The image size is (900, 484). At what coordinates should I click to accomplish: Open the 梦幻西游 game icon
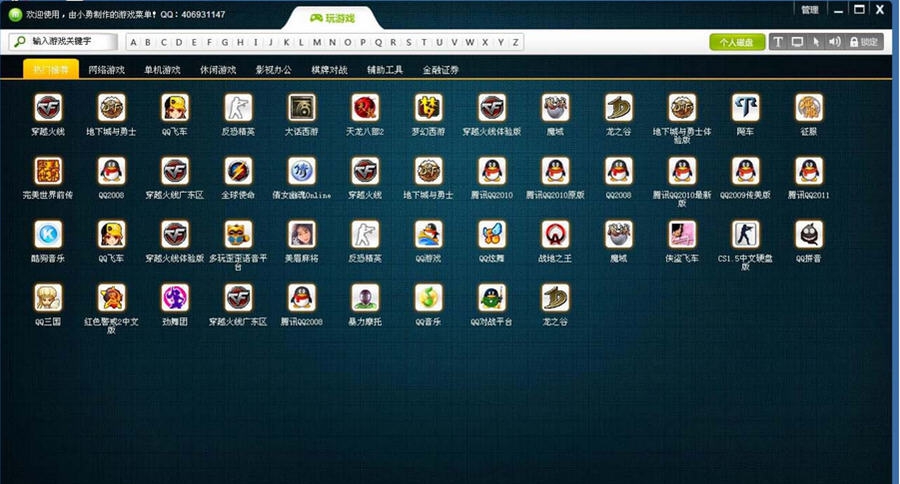pos(429,108)
